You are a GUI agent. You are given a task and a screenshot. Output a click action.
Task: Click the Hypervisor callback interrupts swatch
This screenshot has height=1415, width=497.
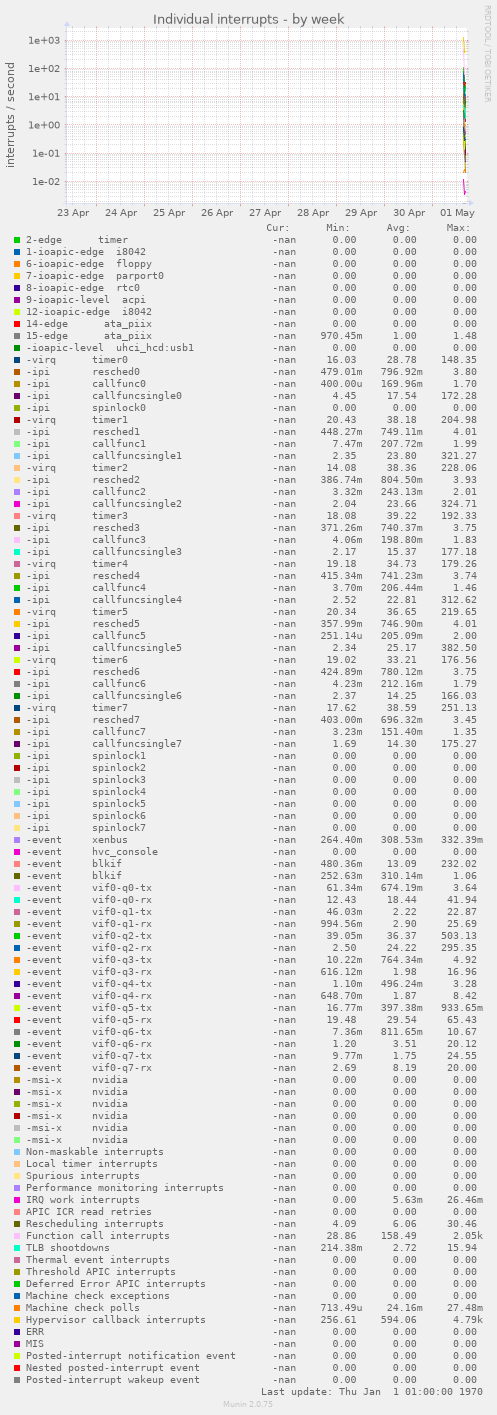click(17, 1320)
